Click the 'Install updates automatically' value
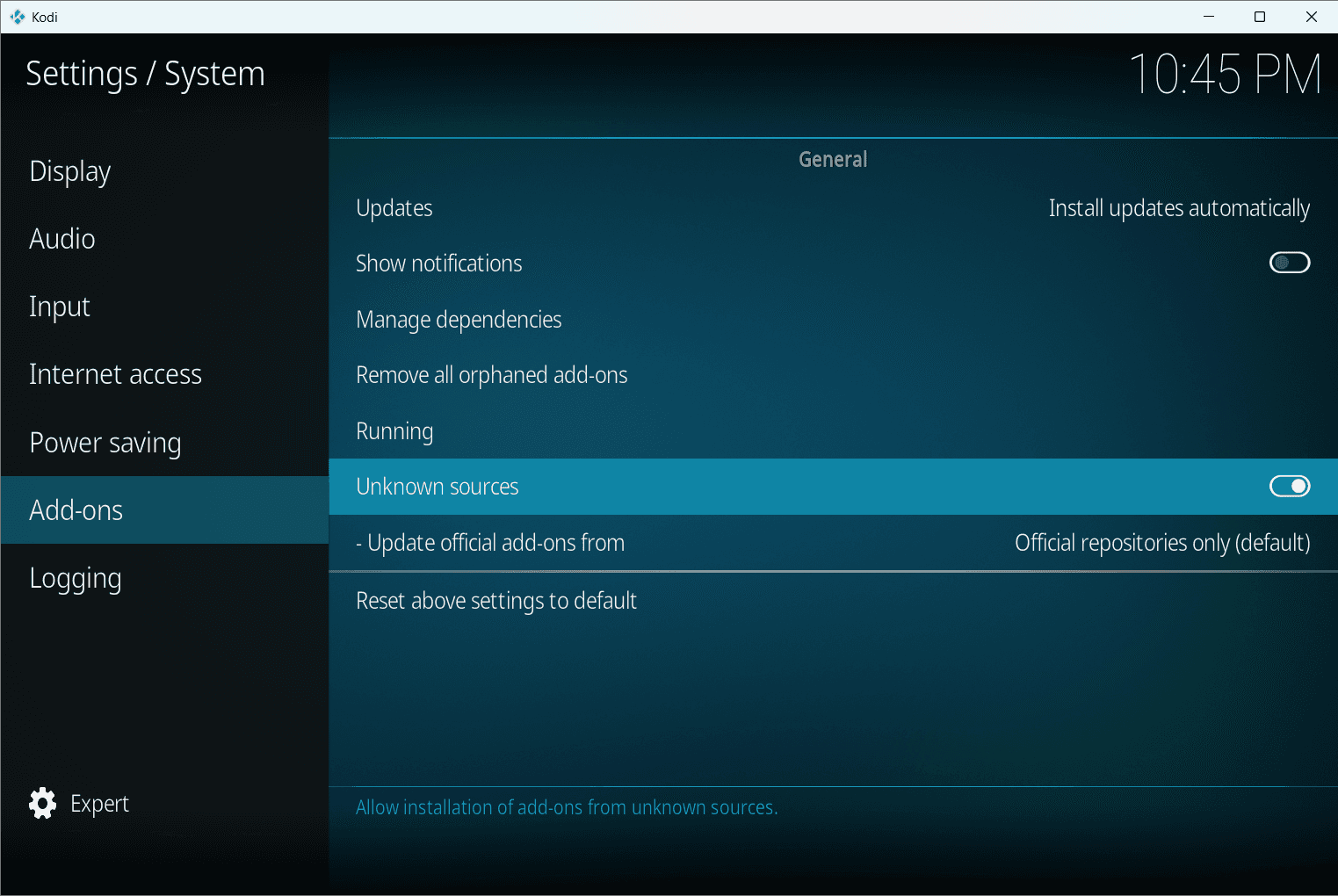The image size is (1338, 896). coord(1179,208)
